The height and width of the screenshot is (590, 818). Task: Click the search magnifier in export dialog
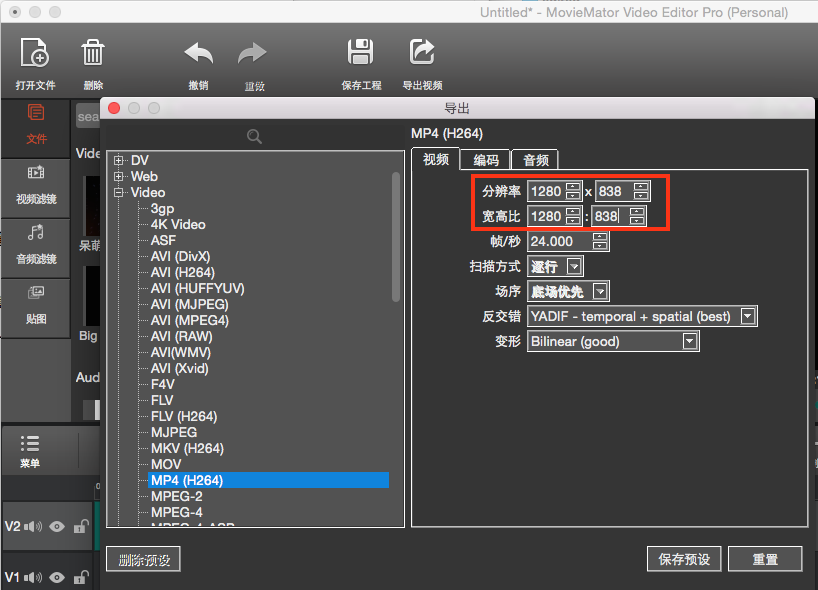tap(254, 137)
